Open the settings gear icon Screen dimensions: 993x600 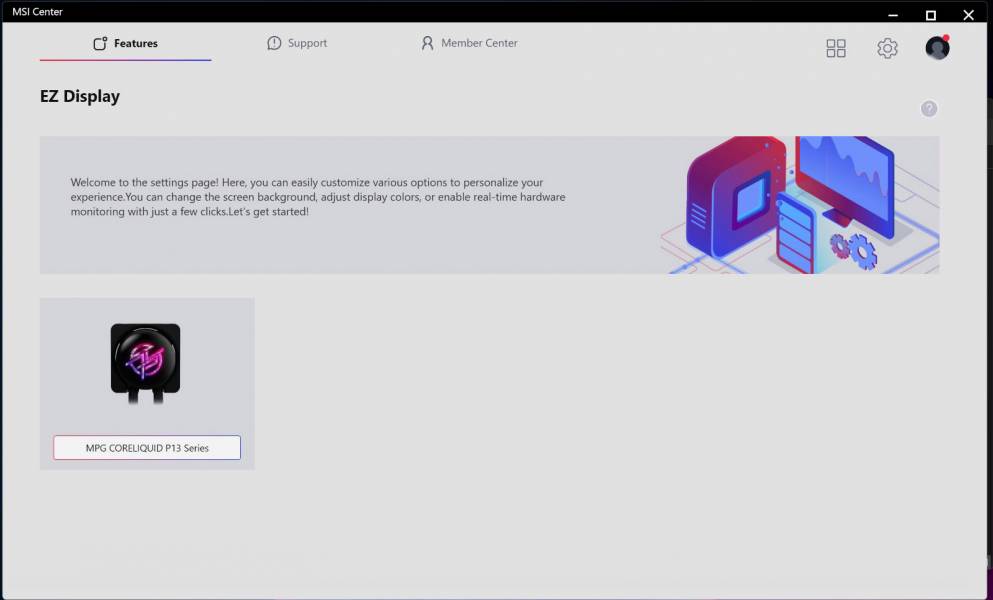[x=887, y=48]
